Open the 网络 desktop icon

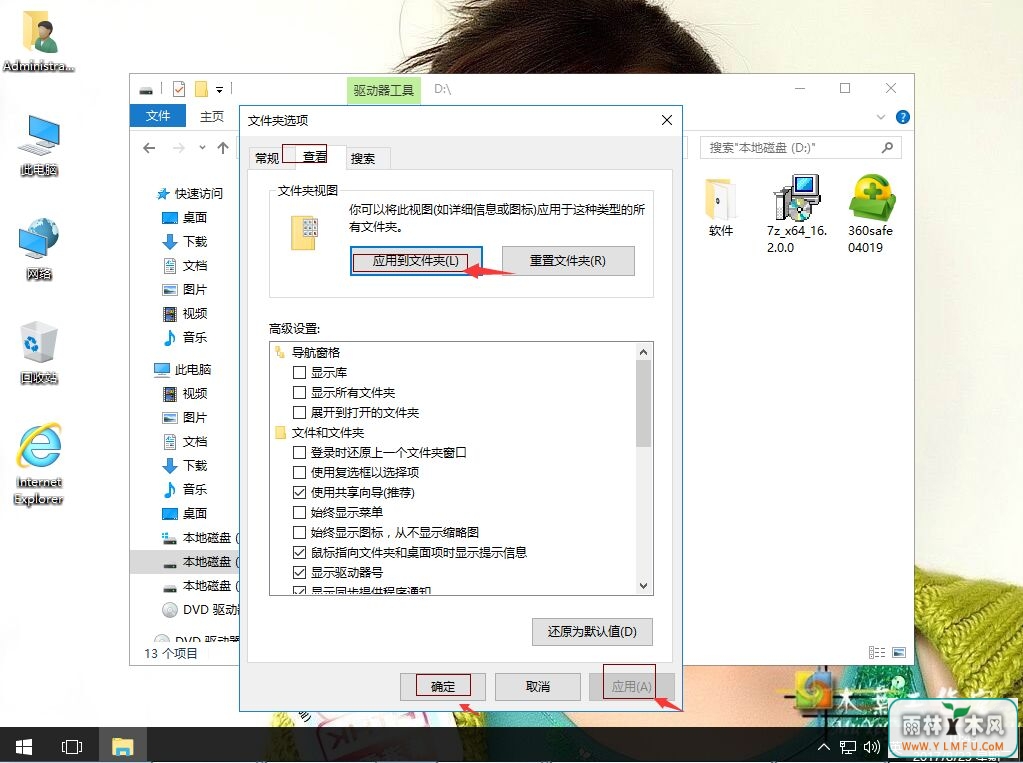pyautogui.click(x=39, y=249)
